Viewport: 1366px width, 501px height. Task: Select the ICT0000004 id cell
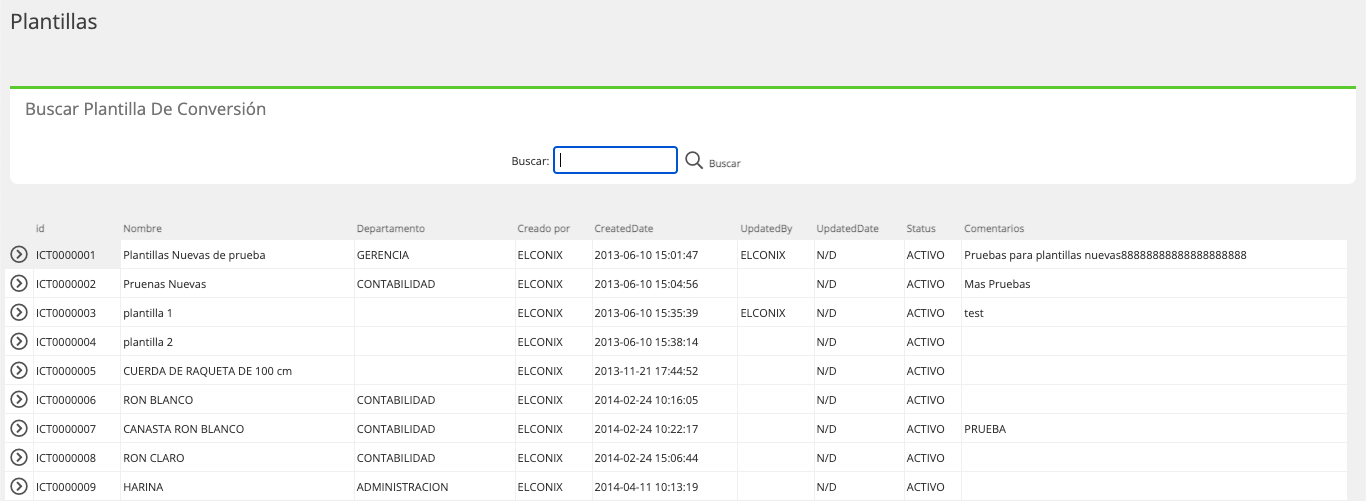pos(76,342)
